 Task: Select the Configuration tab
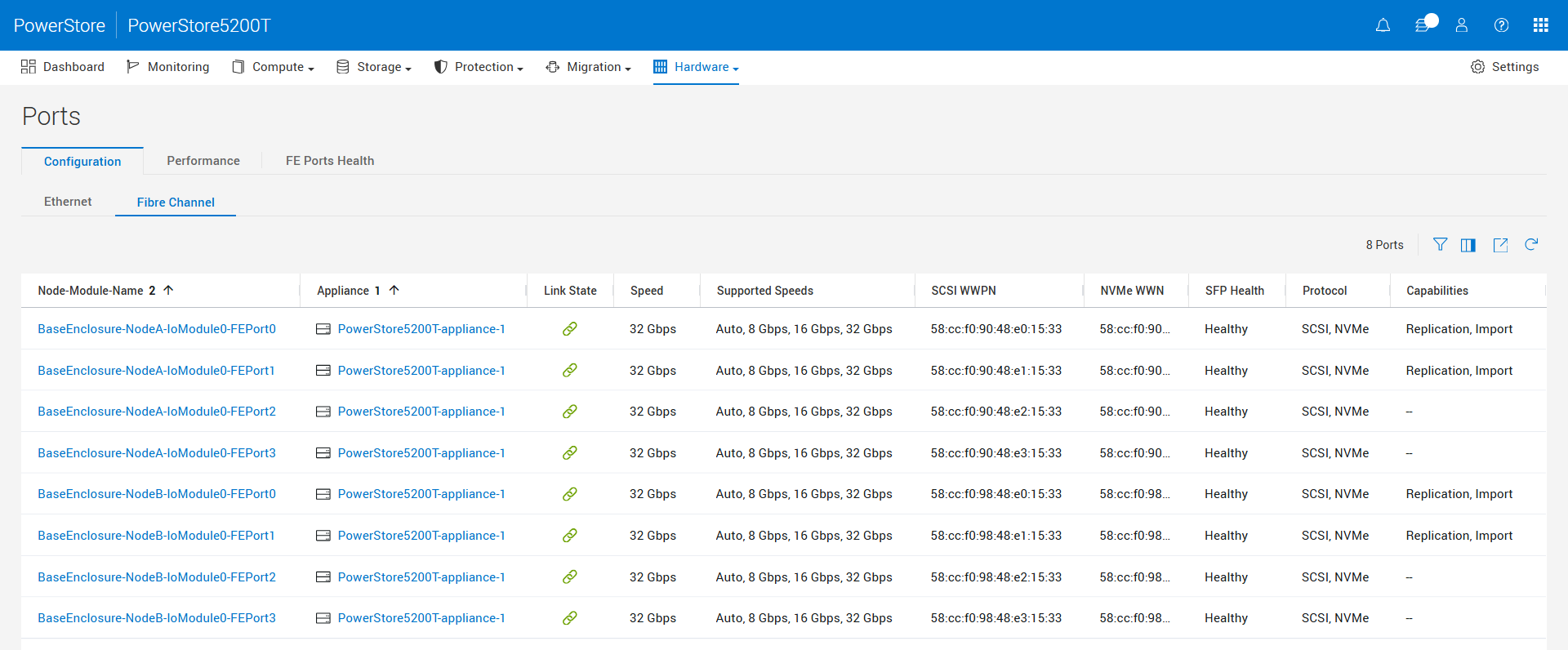[x=82, y=162]
